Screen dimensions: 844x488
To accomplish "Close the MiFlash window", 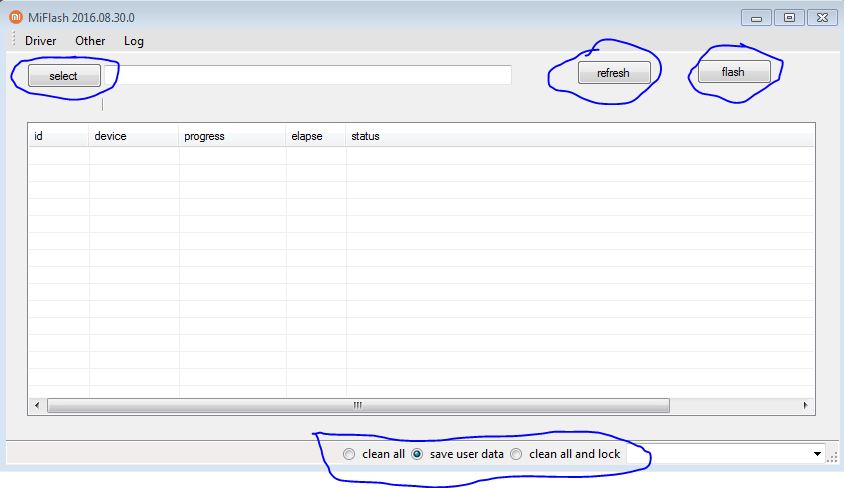I will tap(822, 18).
